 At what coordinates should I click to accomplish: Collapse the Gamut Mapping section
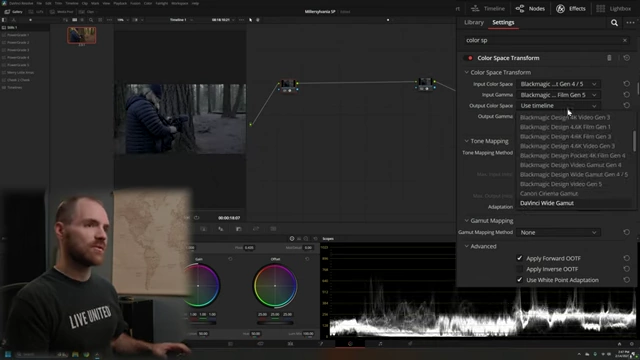click(x=466, y=221)
